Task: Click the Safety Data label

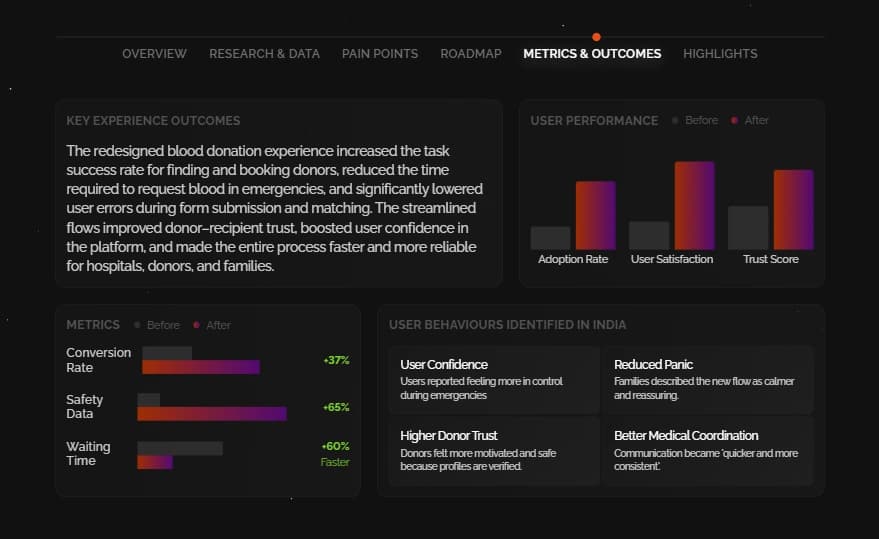Action: pos(85,407)
